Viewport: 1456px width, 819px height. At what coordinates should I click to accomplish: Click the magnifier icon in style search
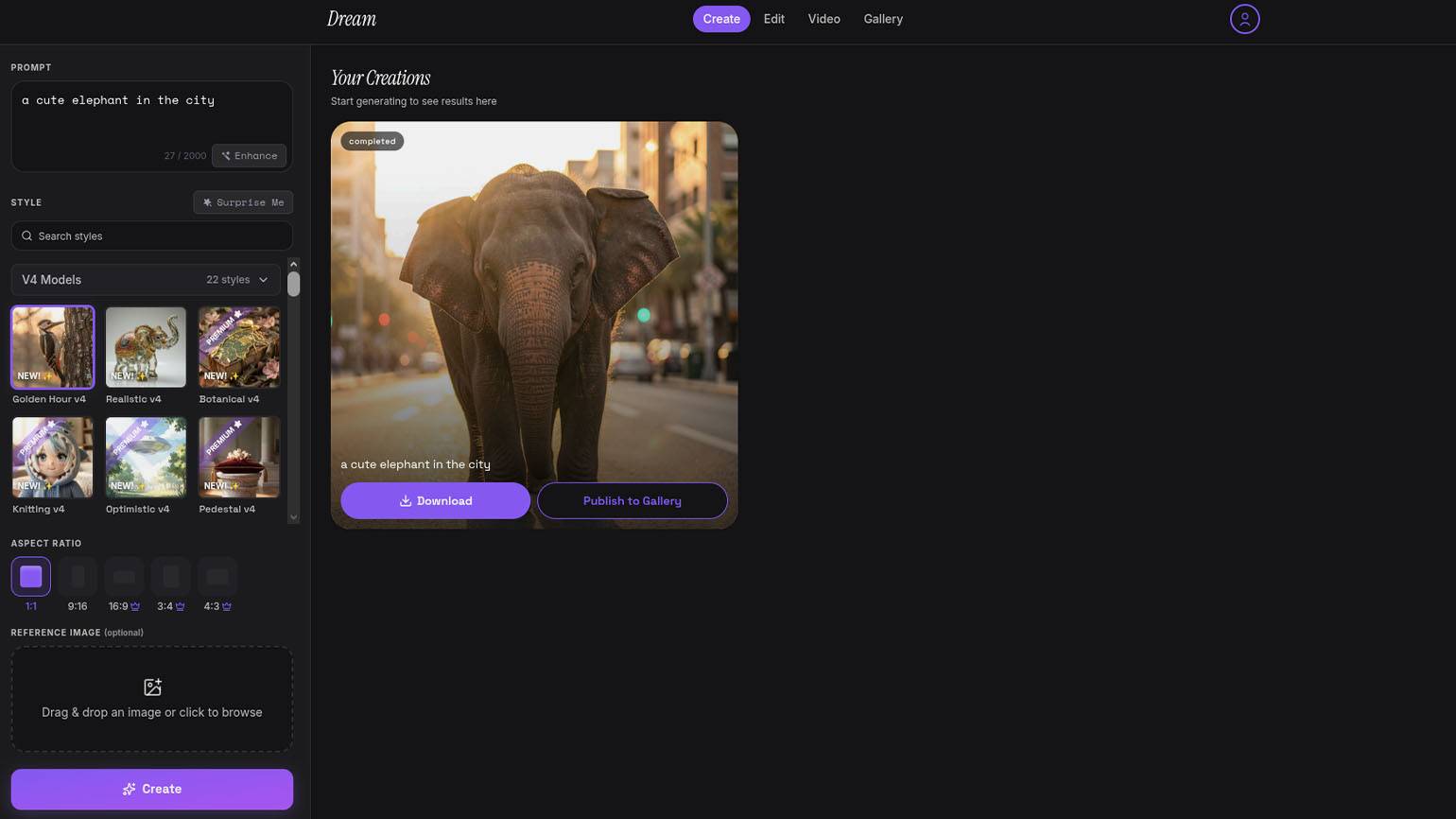(x=27, y=236)
